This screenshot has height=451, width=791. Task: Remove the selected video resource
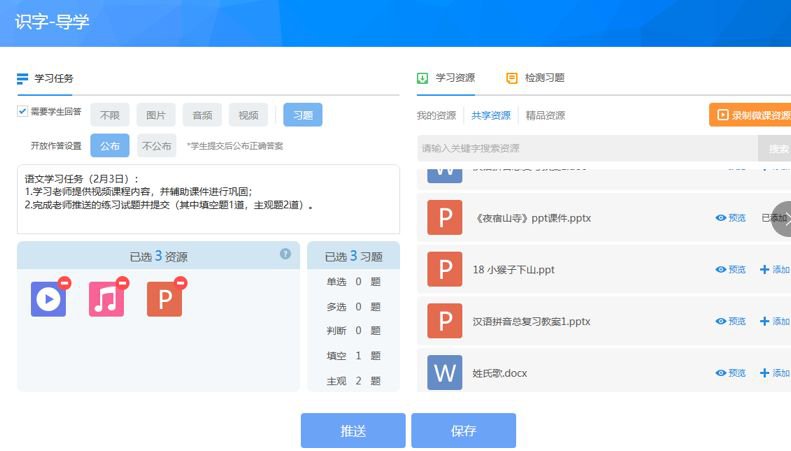pyautogui.click(x=64, y=283)
